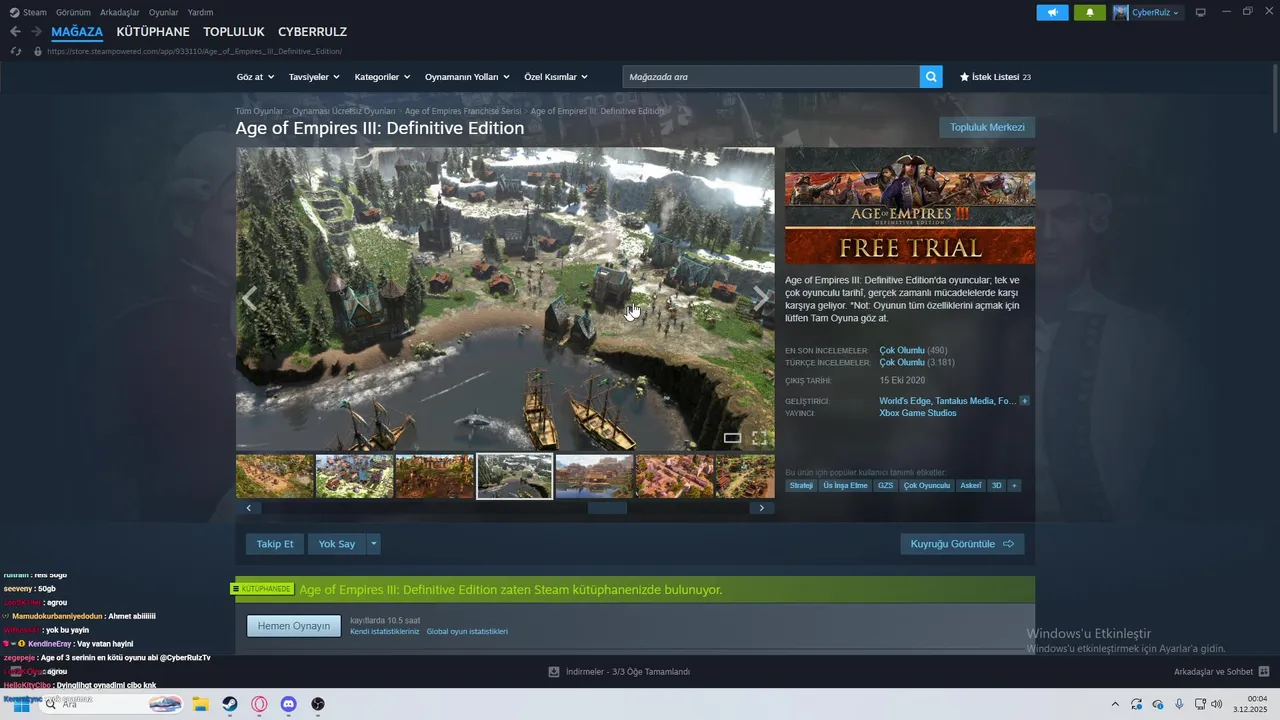Open Opera GX browser from the taskbar

pyautogui.click(x=259, y=704)
